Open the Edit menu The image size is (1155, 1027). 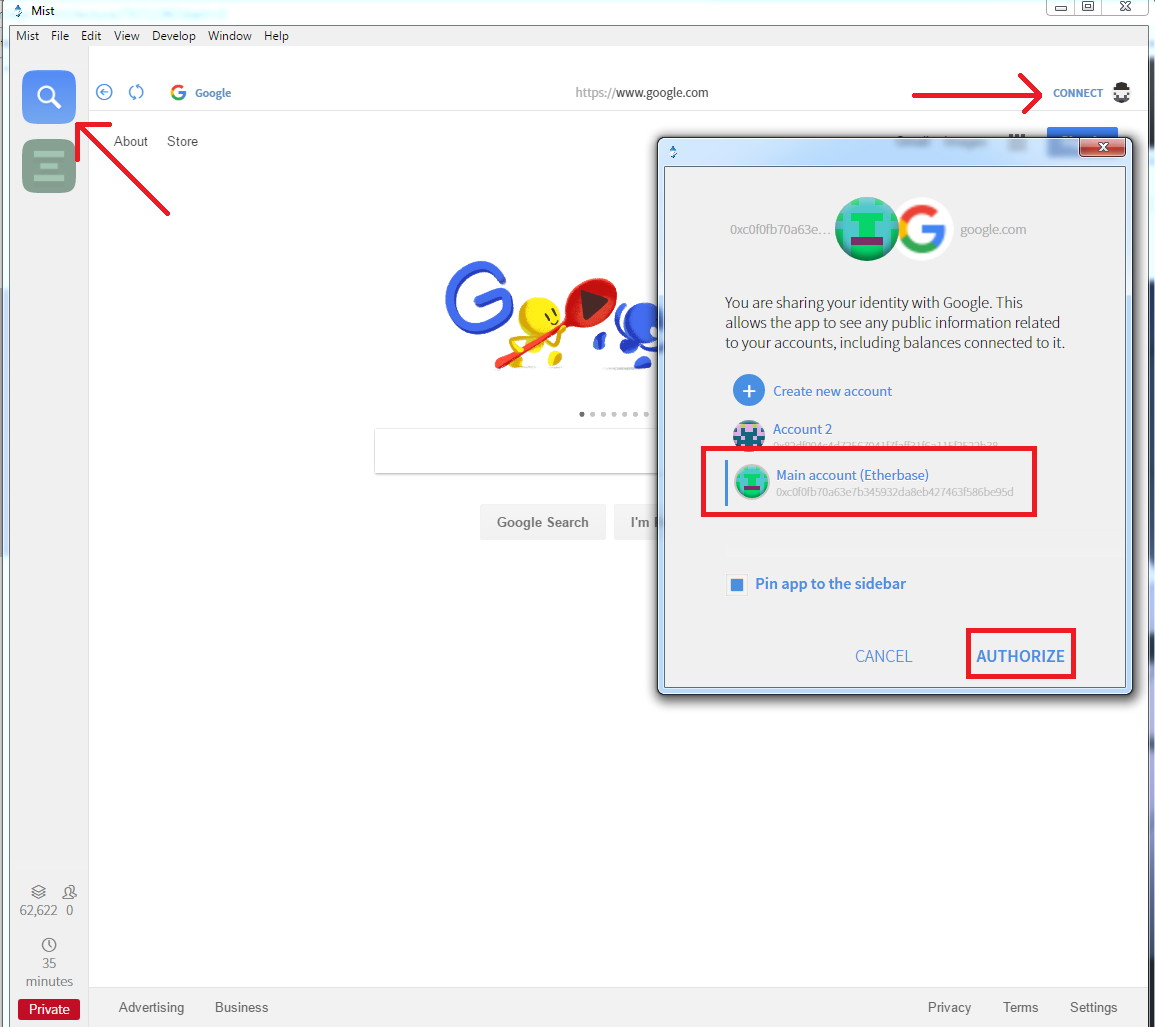click(x=91, y=35)
